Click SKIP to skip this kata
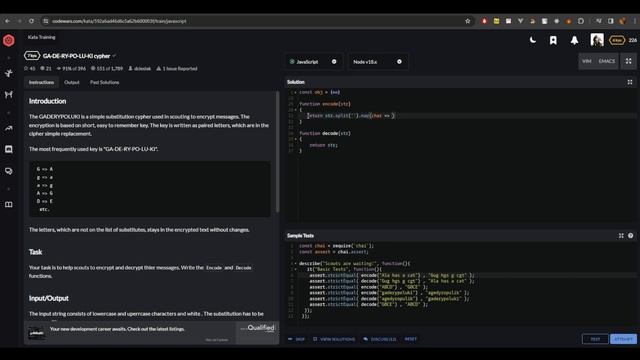The height and width of the screenshot is (360, 640). pyautogui.click(x=297, y=339)
